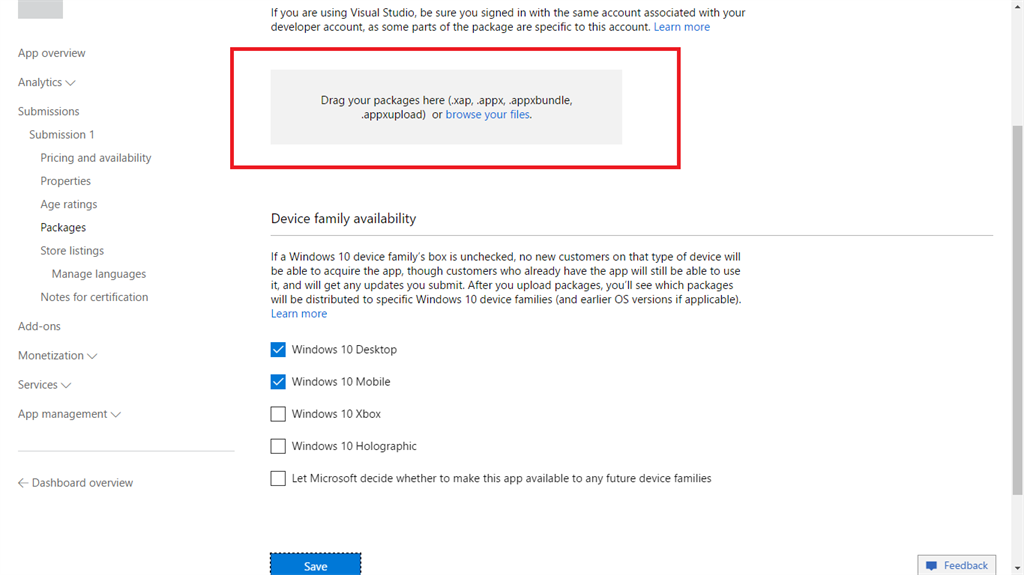Tick Let Microsoft decide future device families
The image size is (1024, 575).
(278, 479)
